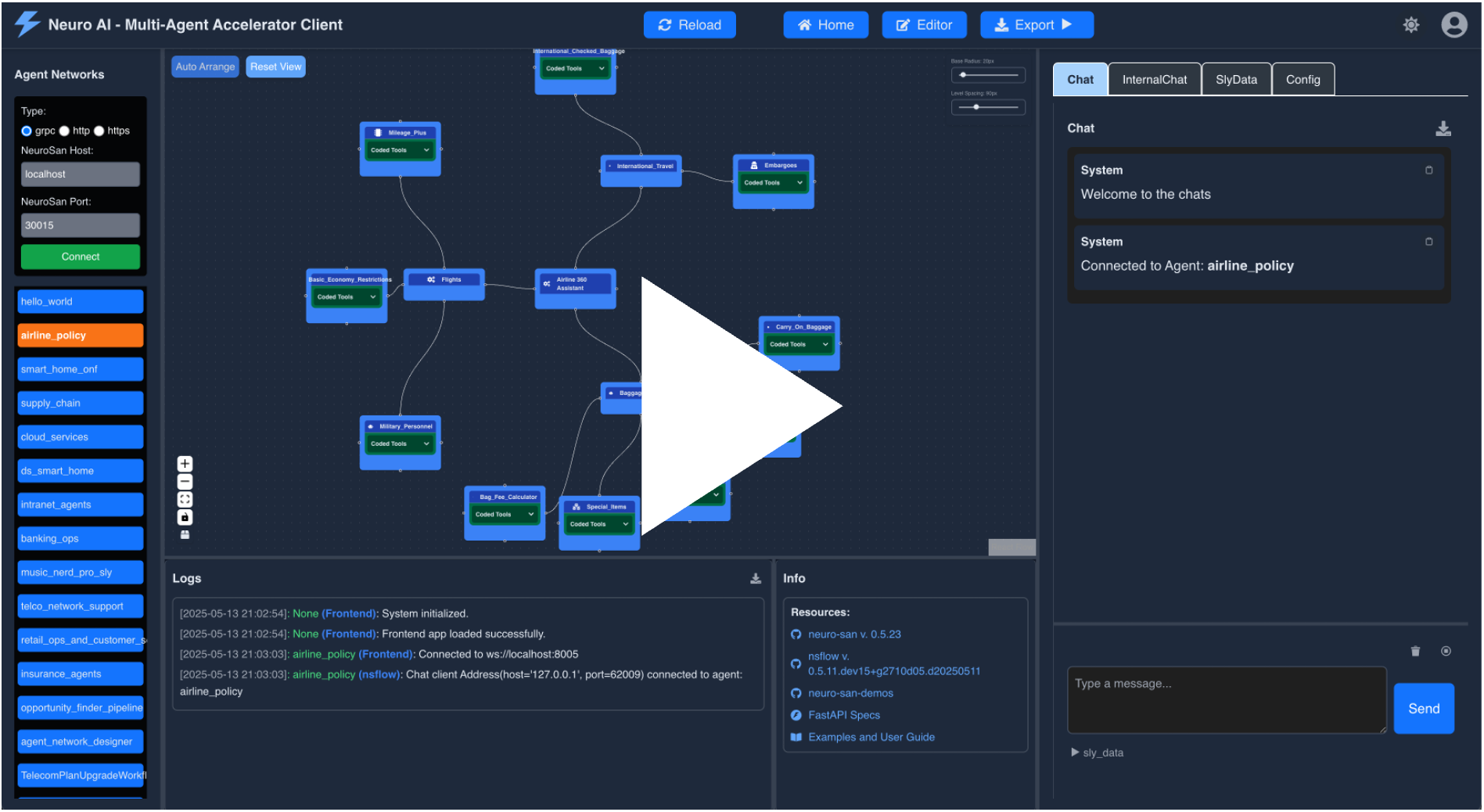Toggle the canvas interactivity lock icon
Screen dimensions: 1484x812
click(185, 517)
